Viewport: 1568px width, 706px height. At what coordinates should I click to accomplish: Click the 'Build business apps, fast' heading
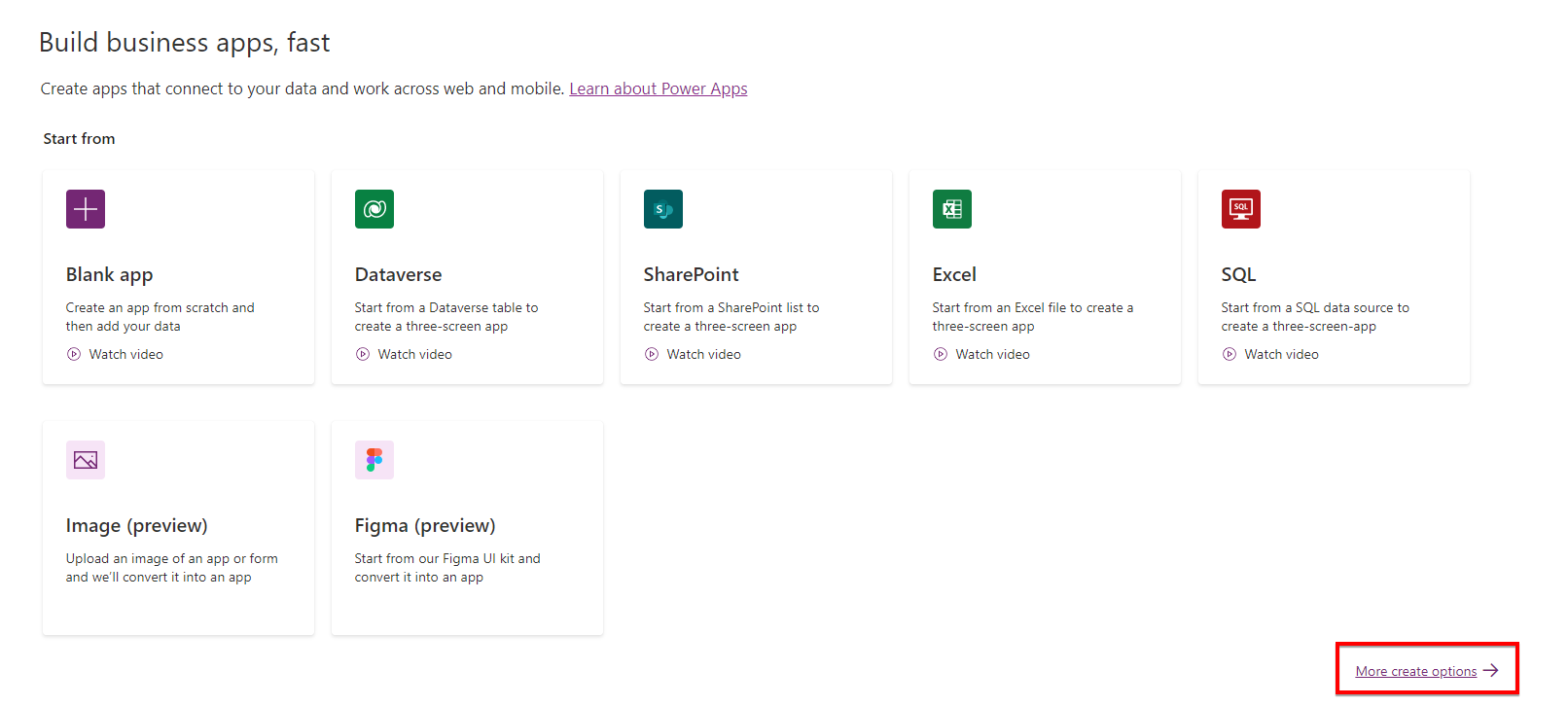[x=185, y=43]
